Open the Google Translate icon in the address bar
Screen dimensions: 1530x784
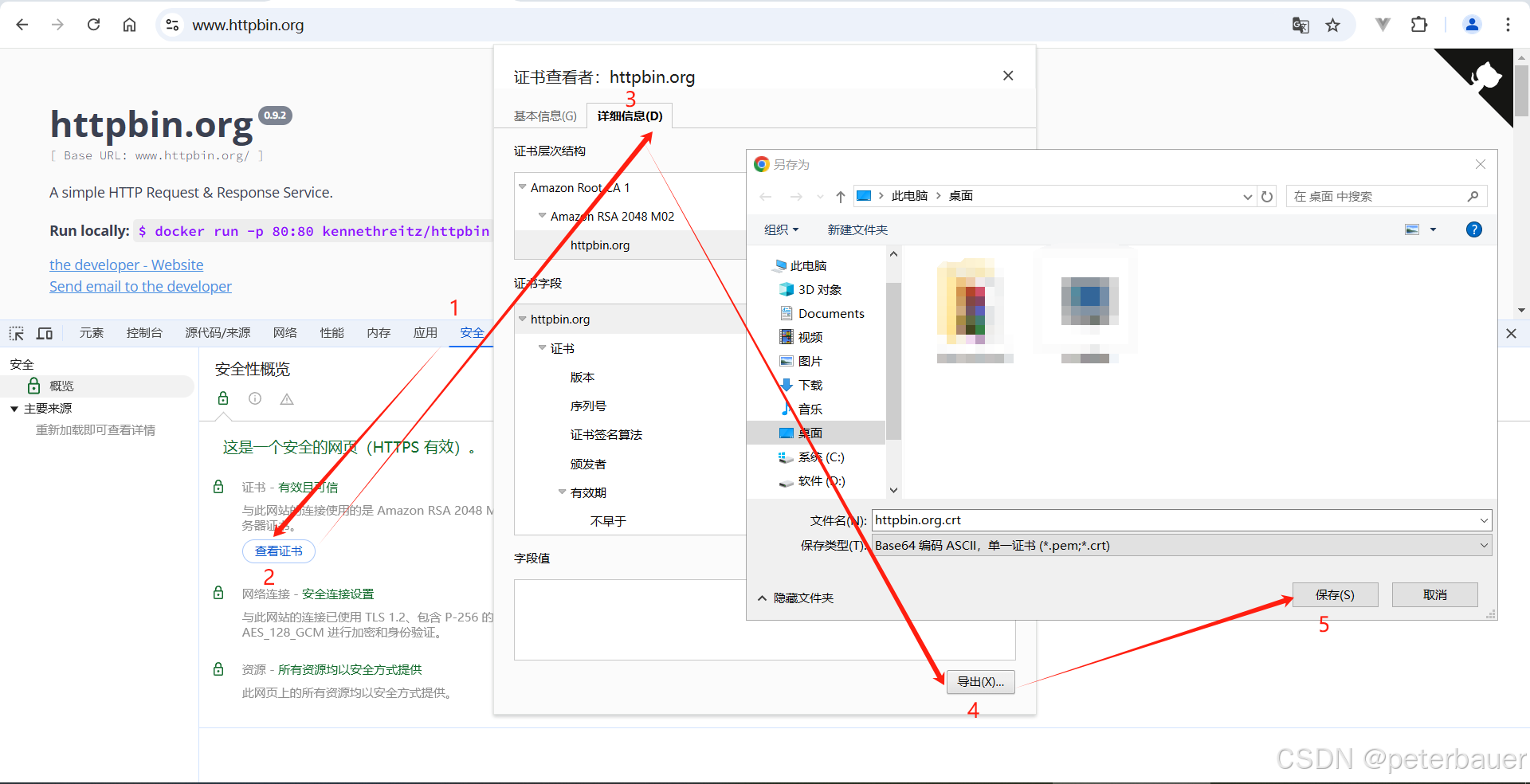pyautogui.click(x=1300, y=25)
